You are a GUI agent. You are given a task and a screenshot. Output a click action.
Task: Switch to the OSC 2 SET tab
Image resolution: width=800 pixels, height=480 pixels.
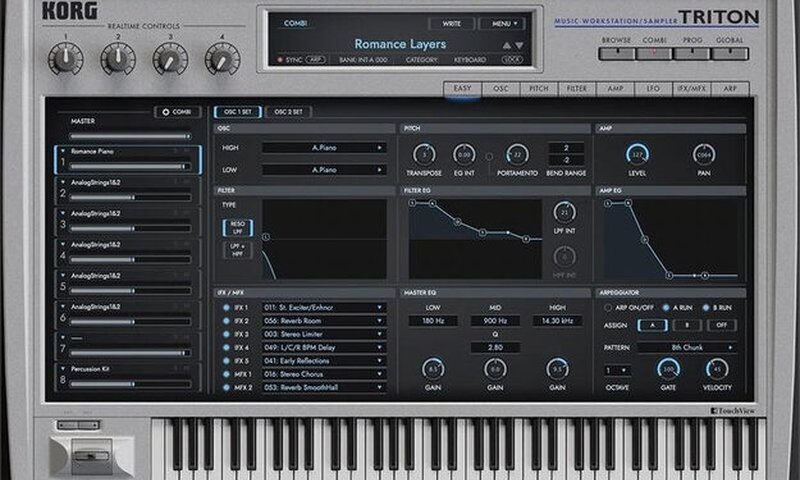288,112
